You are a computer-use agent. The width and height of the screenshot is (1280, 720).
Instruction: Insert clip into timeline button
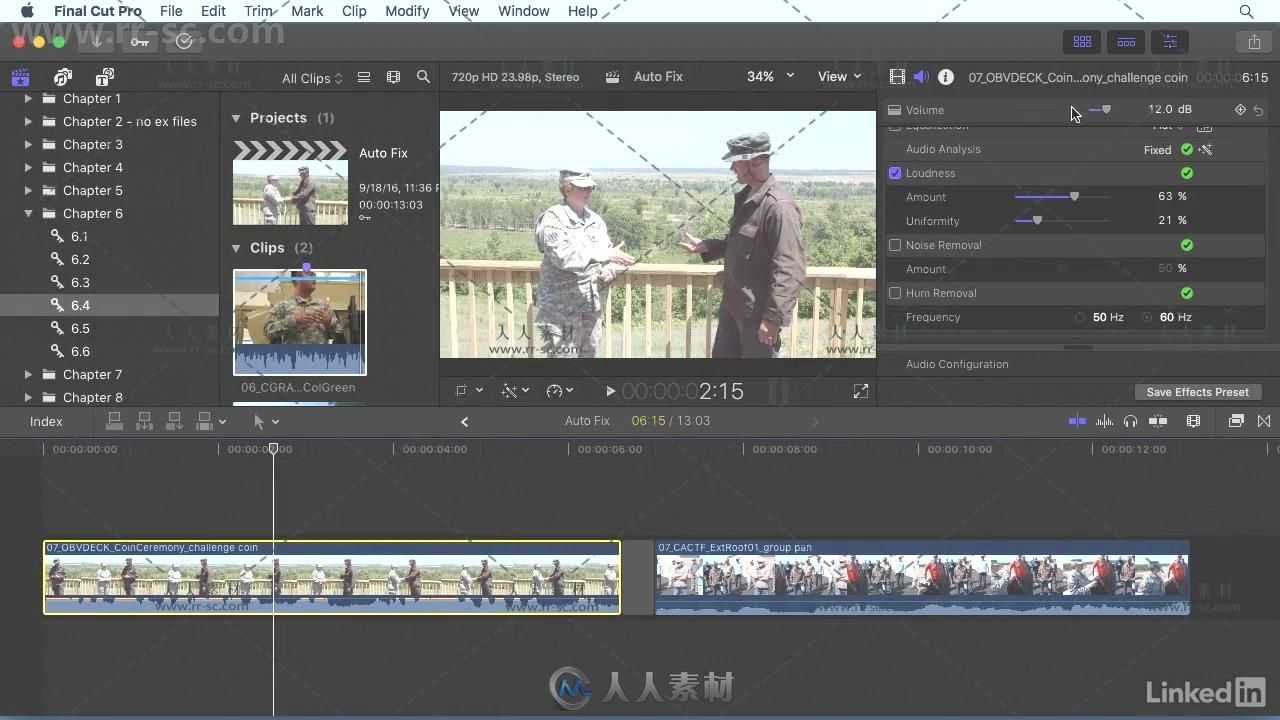click(x=144, y=421)
